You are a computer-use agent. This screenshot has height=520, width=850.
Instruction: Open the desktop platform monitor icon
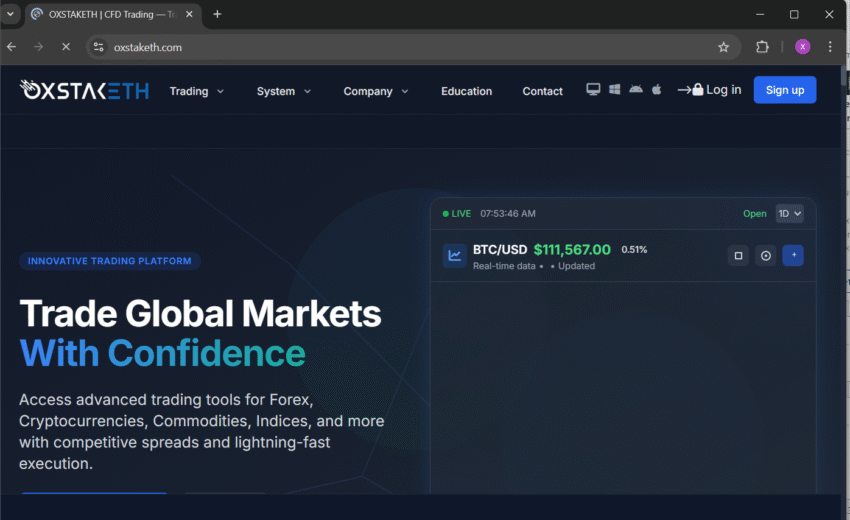pos(593,89)
